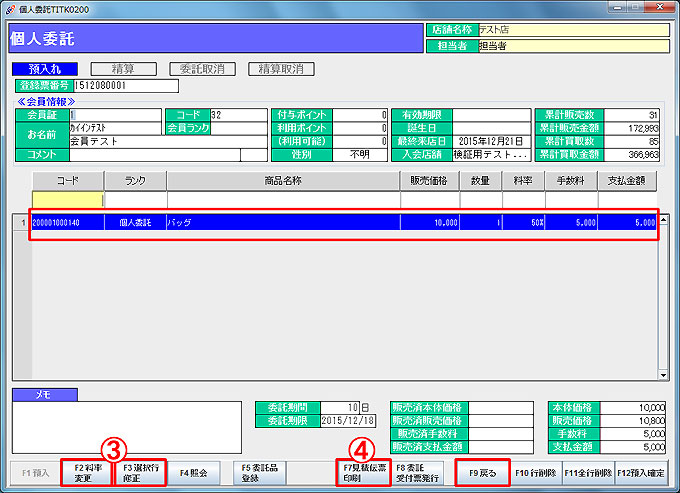Click the 会員証 field in member info
This screenshot has height=493, width=680.
pos(114,115)
